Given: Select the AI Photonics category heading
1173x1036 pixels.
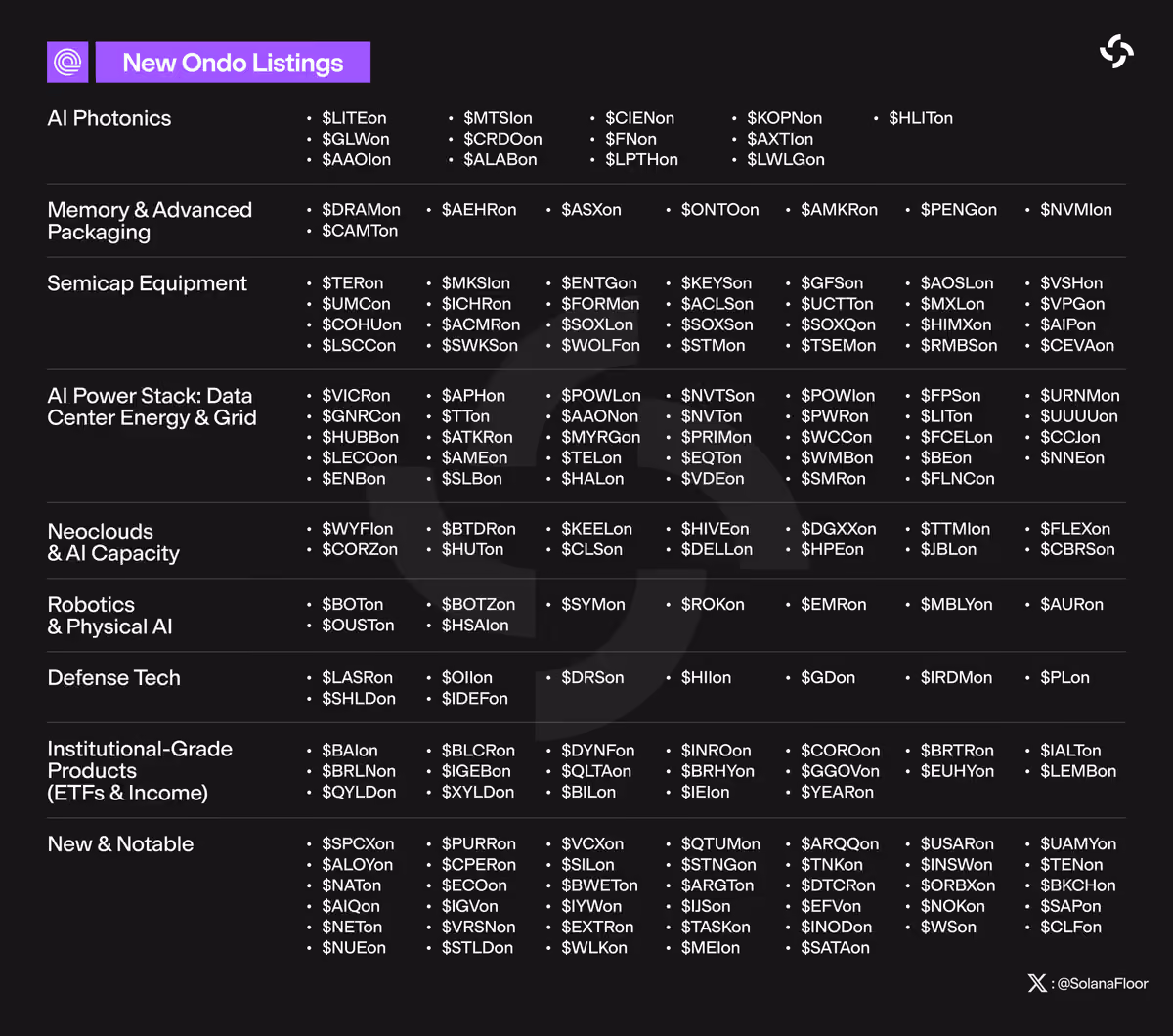Looking at the screenshot, I should click(109, 118).
